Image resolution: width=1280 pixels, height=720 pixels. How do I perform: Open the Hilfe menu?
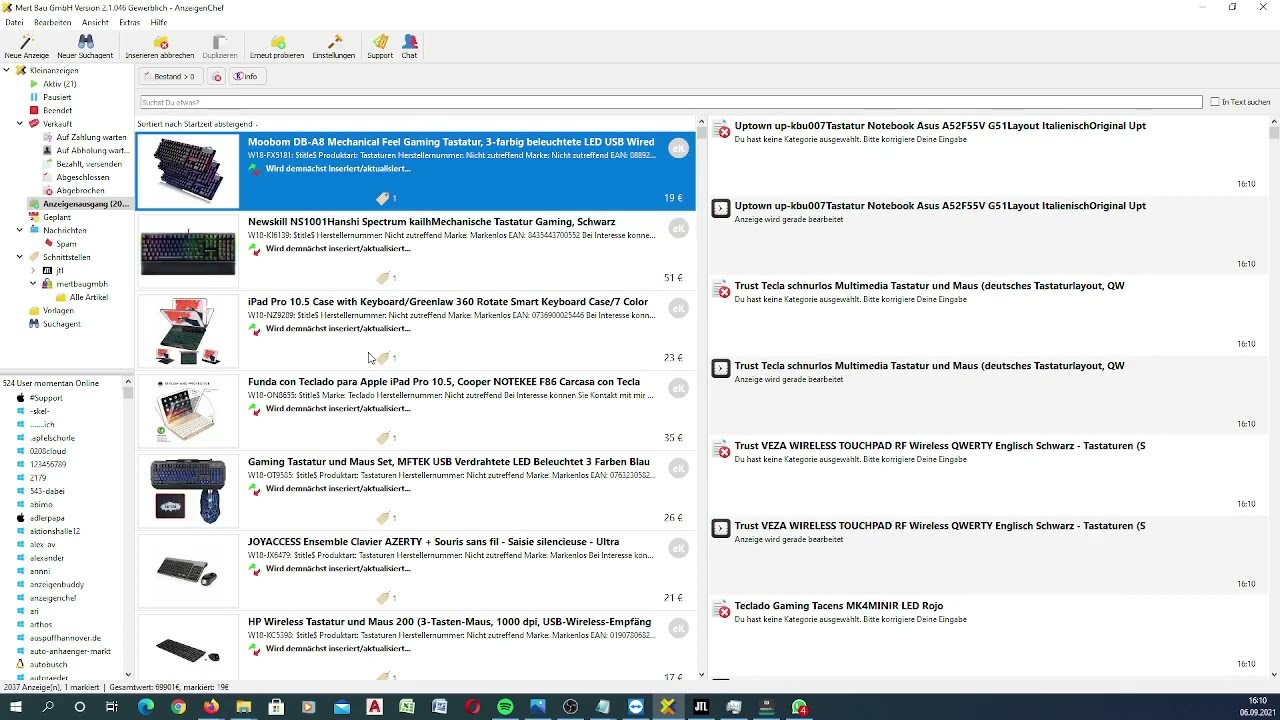159,22
